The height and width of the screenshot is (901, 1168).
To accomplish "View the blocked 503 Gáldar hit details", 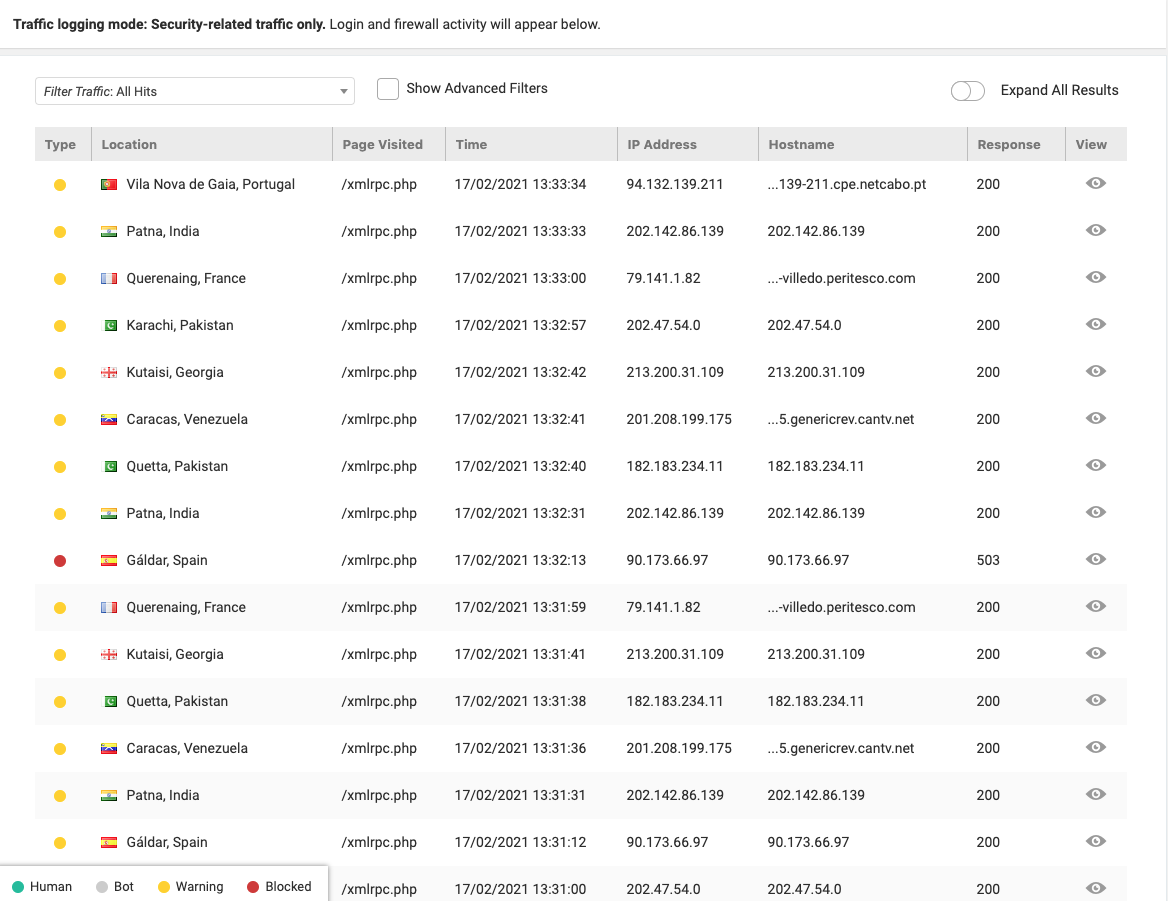I will coord(1095,558).
